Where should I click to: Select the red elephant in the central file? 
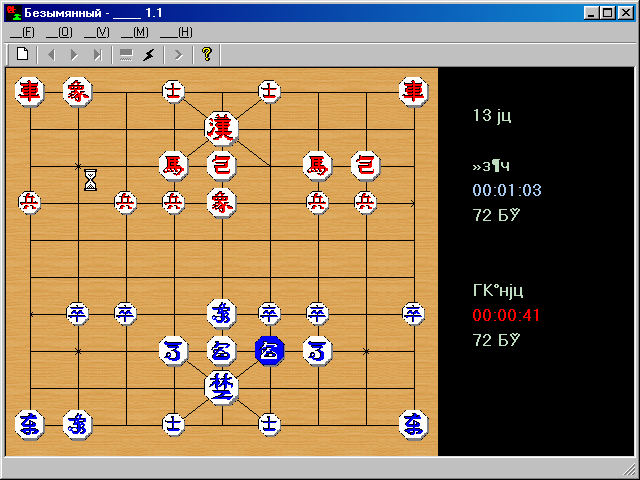click(x=222, y=203)
